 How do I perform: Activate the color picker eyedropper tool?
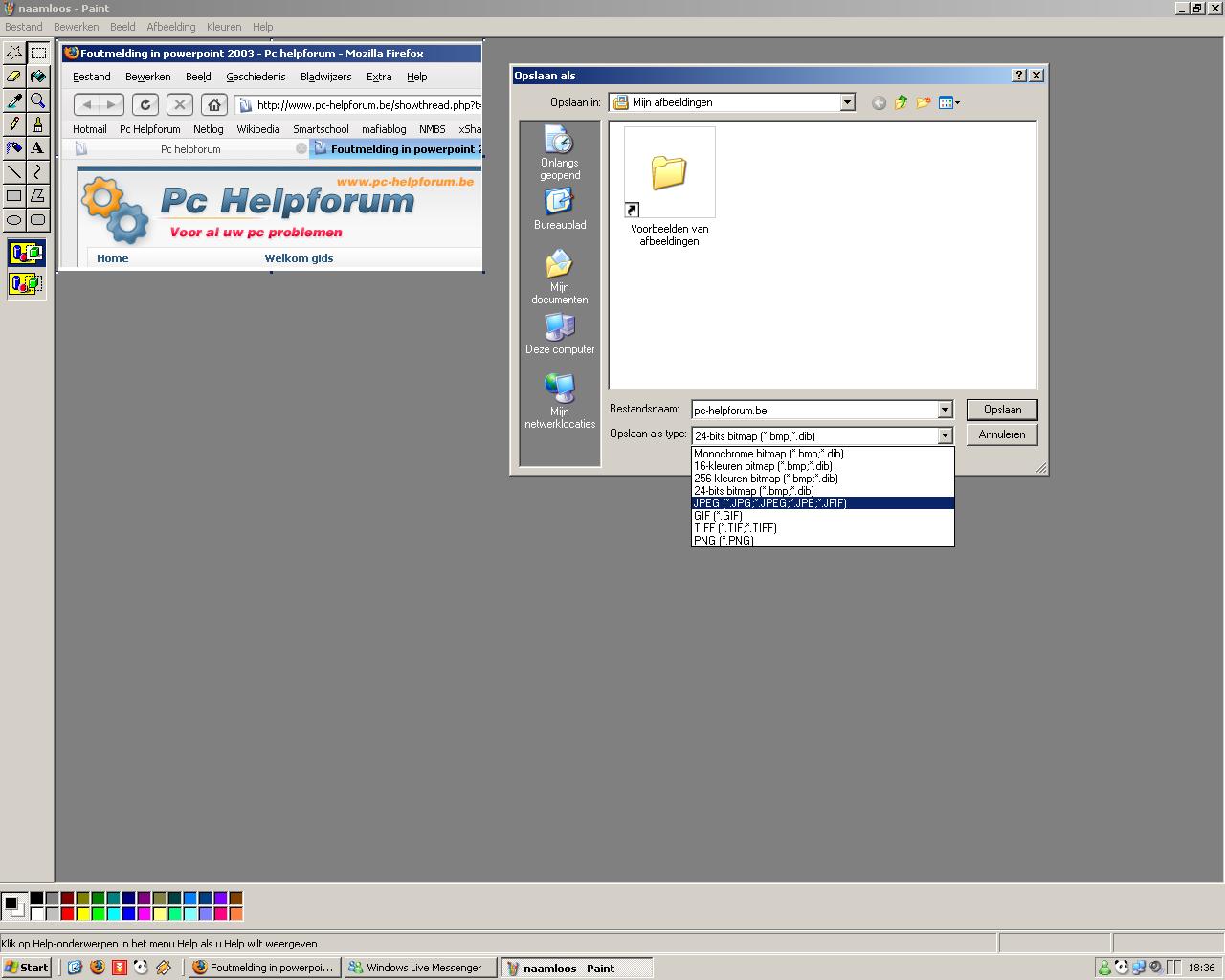(x=14, y=100)
